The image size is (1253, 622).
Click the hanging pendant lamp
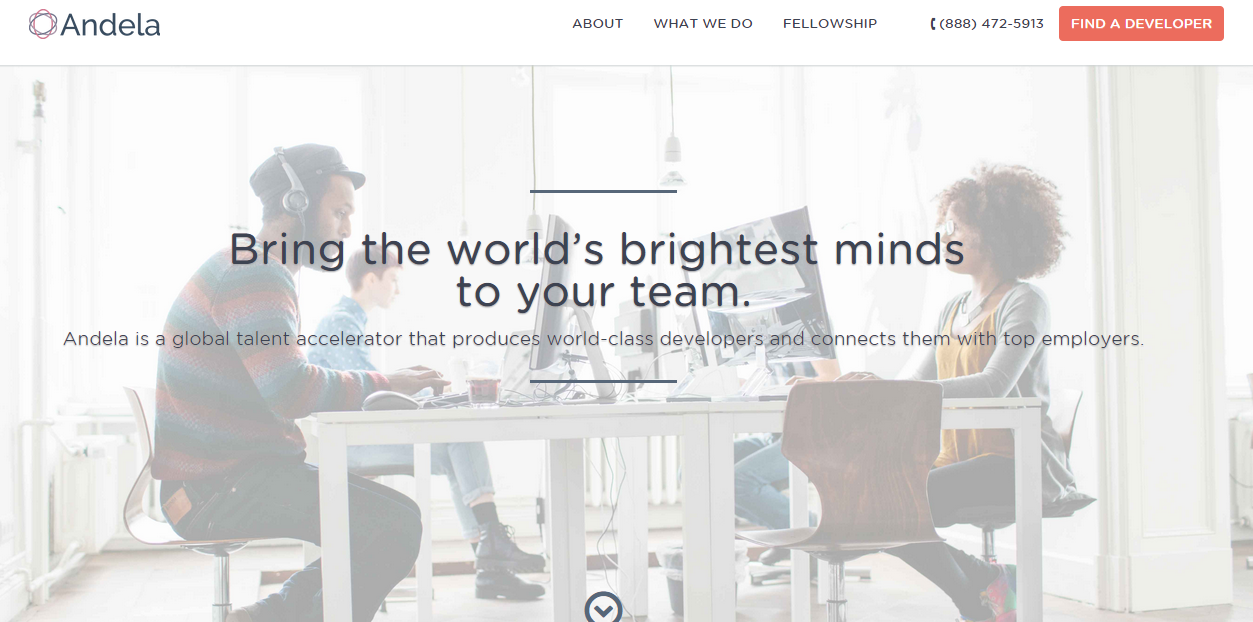pyautogui.click(x=673, y=148)
